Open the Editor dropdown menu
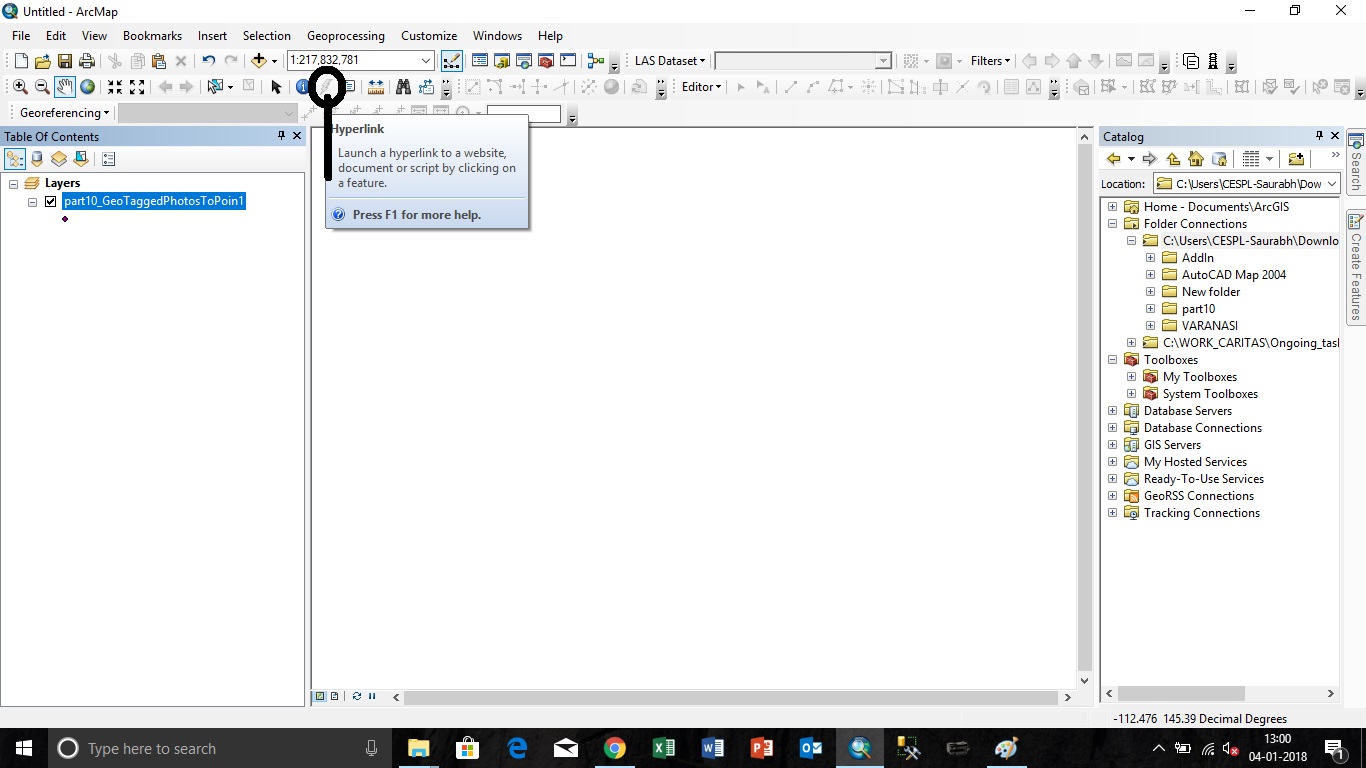Screen dimensions: 1366x768 [701, 87]
